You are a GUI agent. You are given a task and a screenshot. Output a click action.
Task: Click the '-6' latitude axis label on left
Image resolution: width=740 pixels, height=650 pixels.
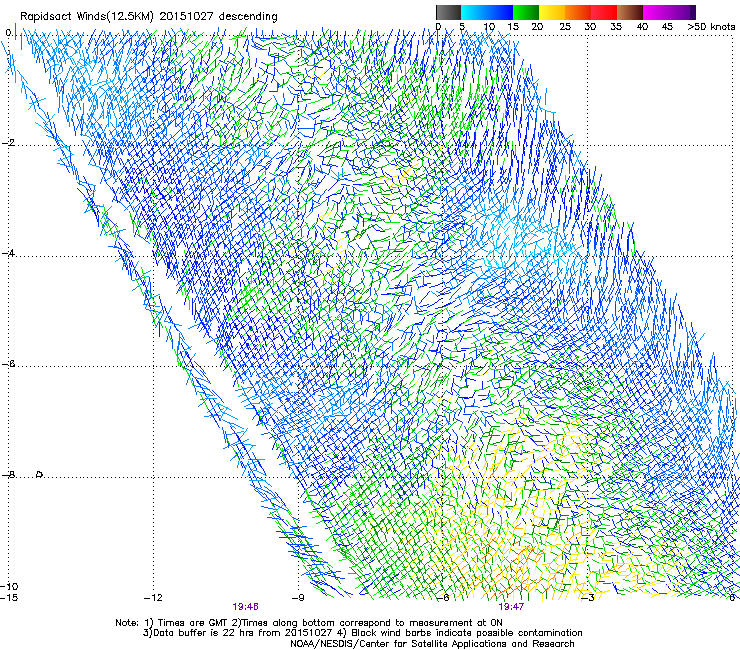(x=8, y=364)
